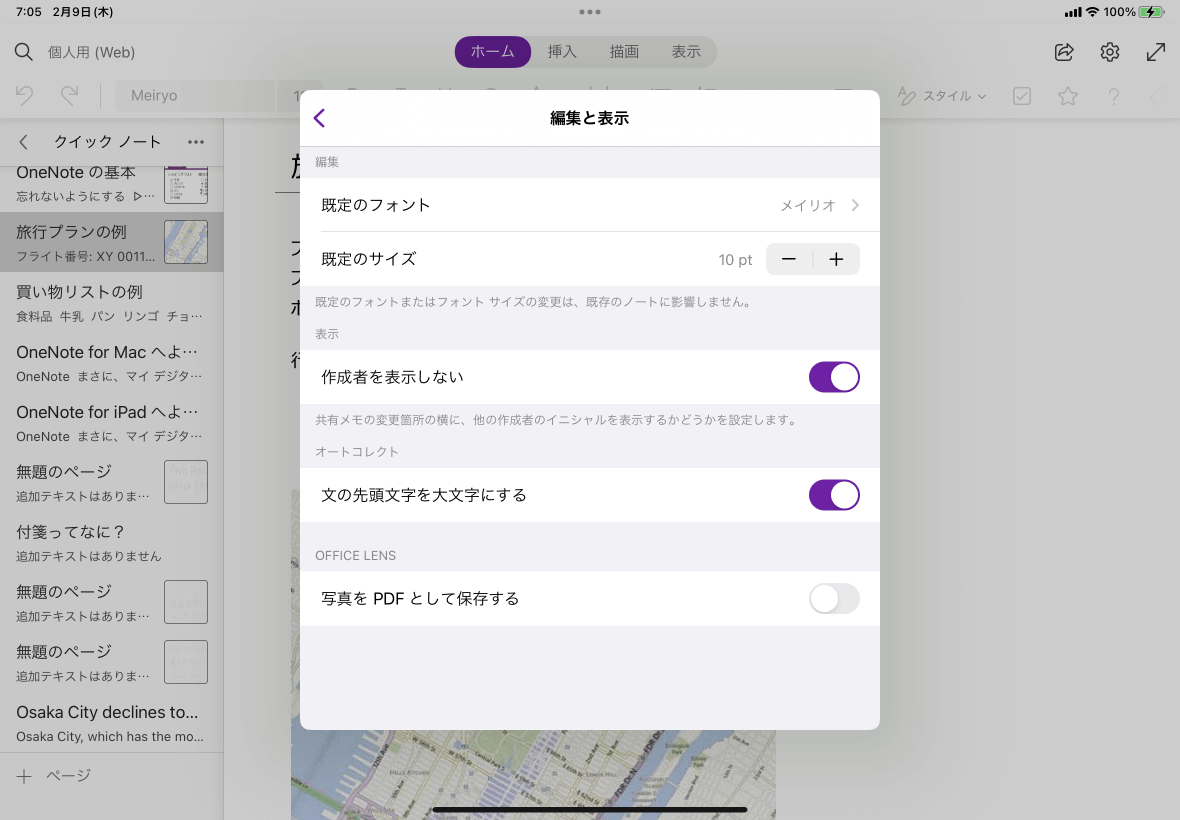Switch to the 描画 tab
This screenshot has height=820, width=1180.
(624, 52)
